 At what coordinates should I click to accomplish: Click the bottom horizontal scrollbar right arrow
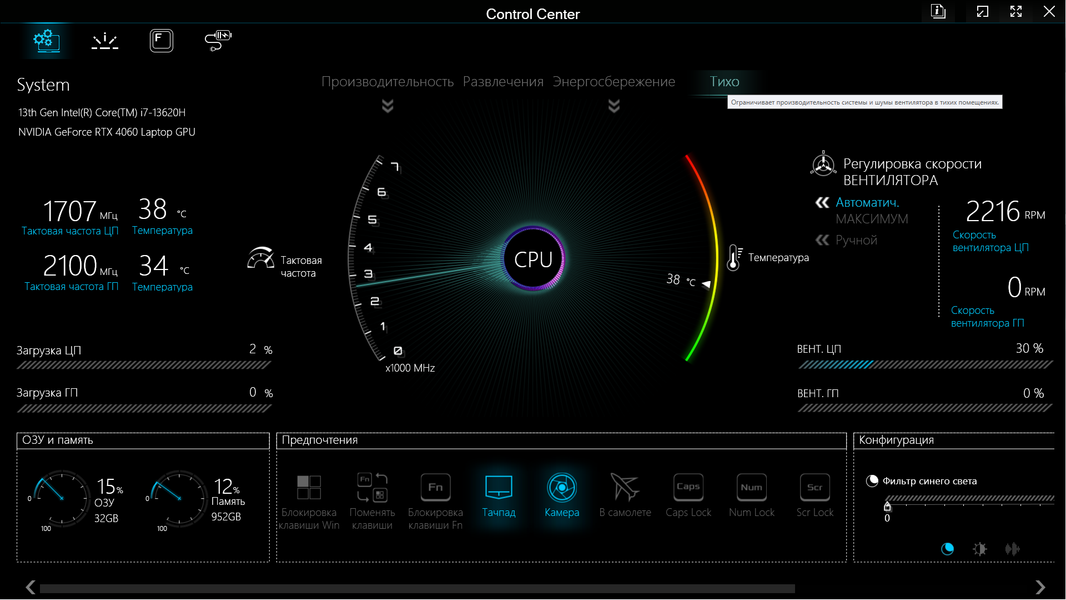click(1040, 586)
